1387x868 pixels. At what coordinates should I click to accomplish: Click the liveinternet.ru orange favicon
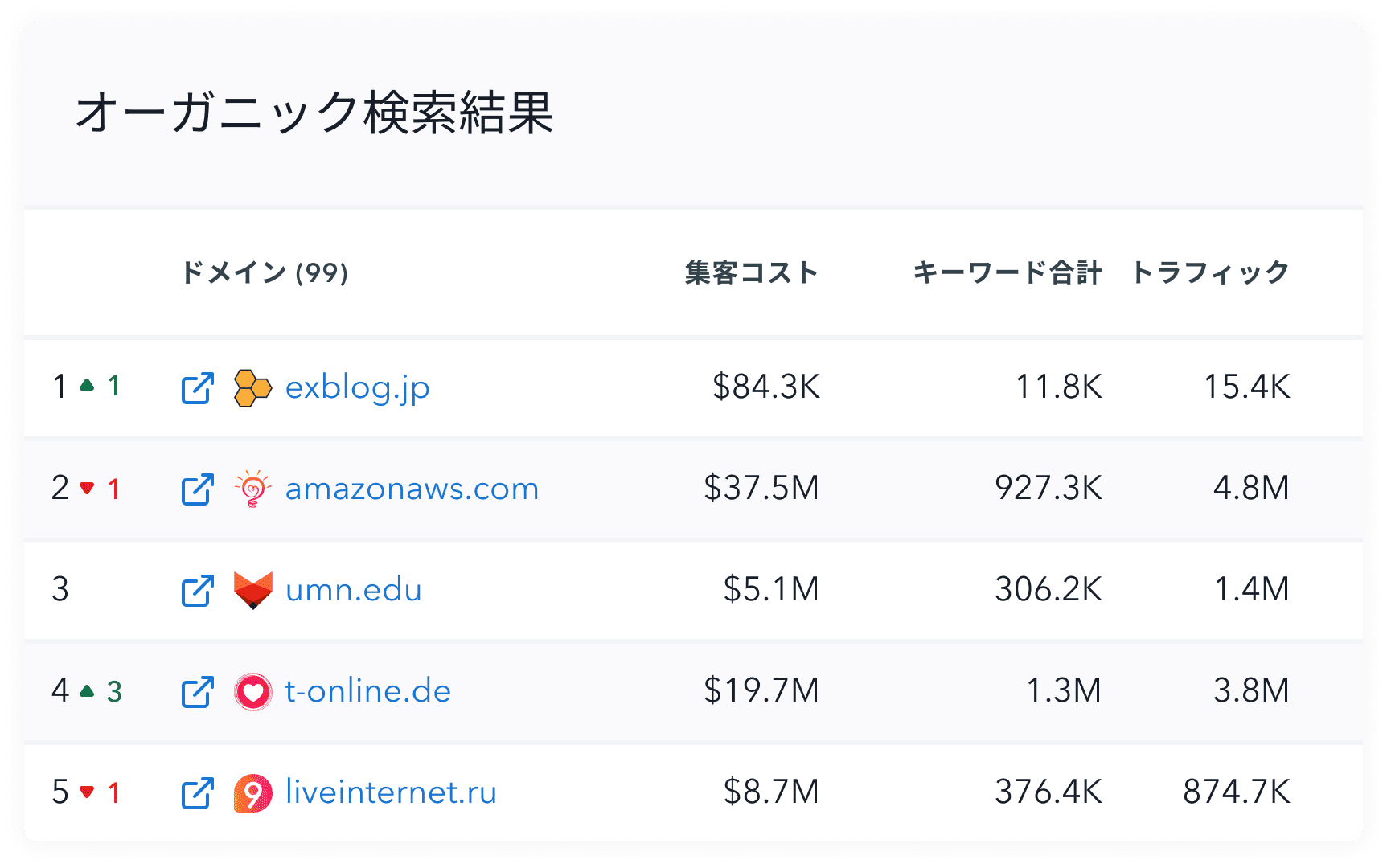pyautogui.click(x=252, y=793)
